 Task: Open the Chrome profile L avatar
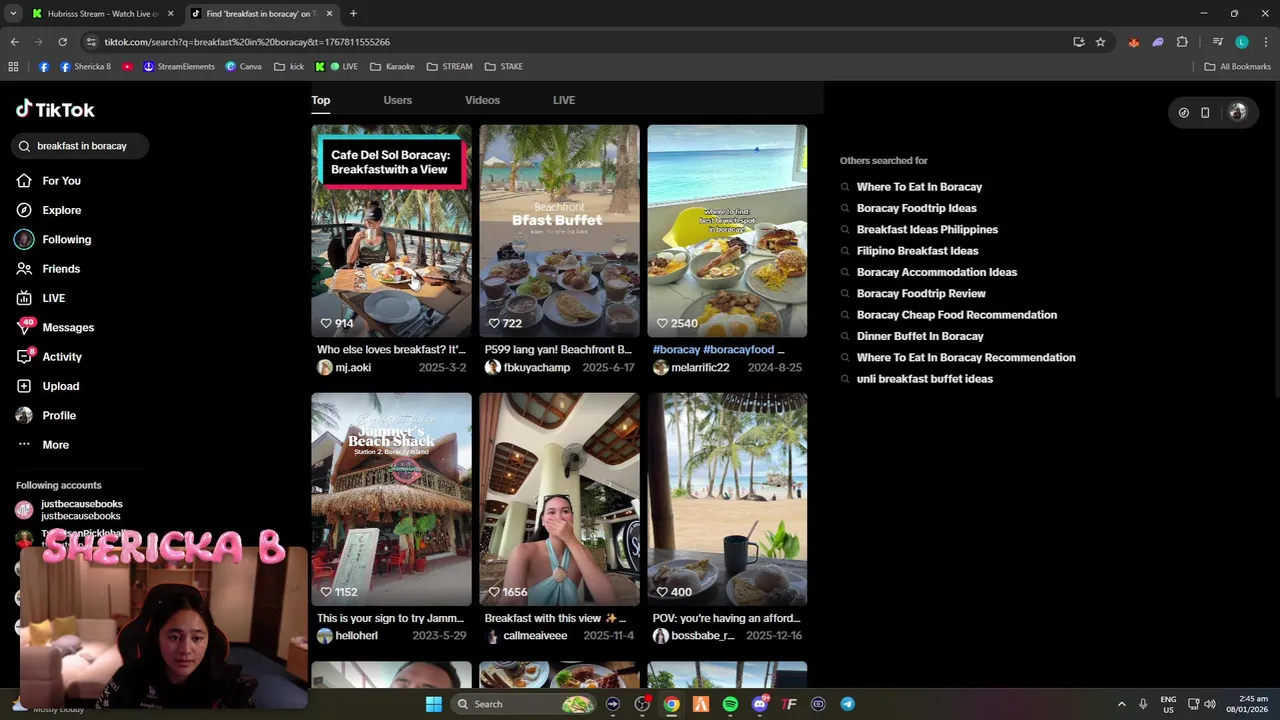point(1242,42)
